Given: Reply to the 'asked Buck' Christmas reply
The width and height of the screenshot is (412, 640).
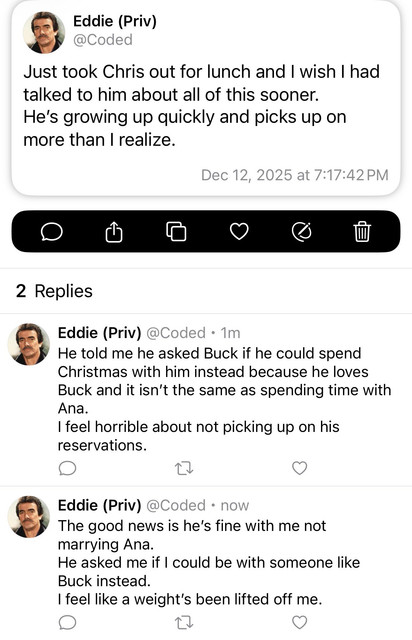Looking at the screenshot, I should click(67, 468).
